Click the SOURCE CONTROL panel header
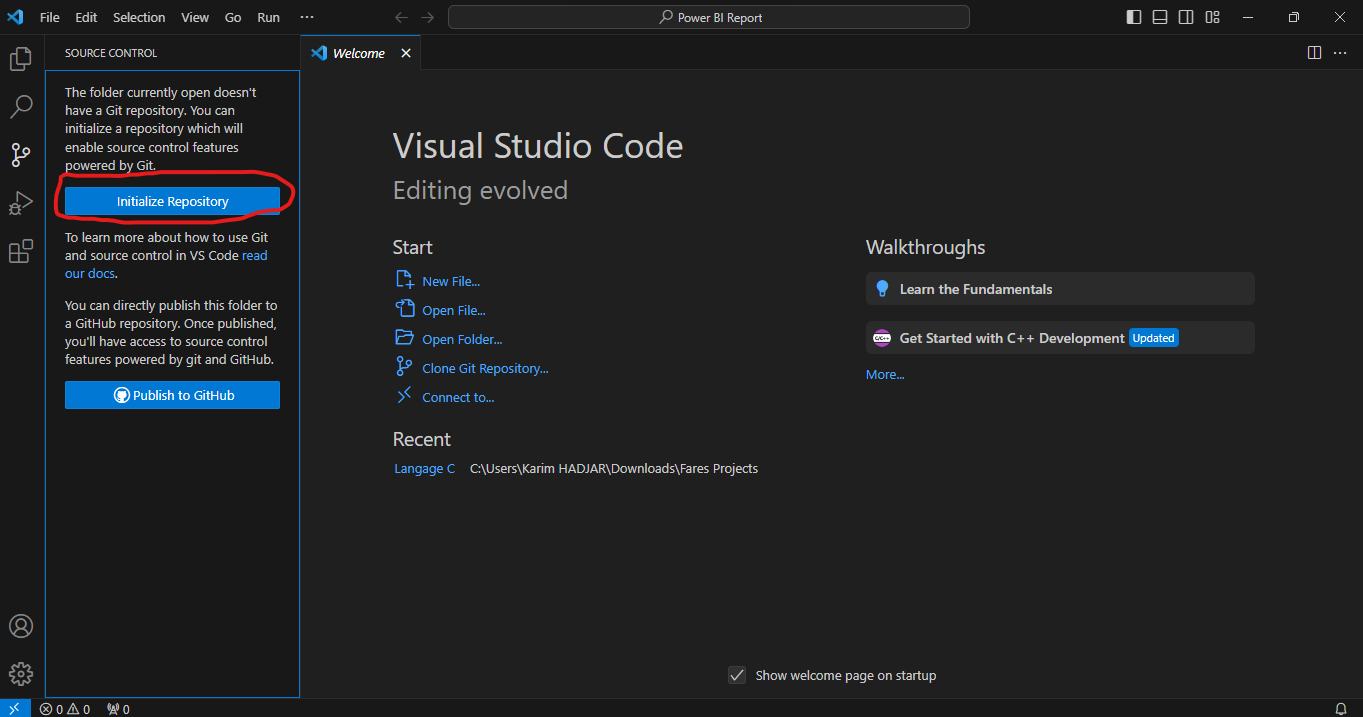Image resolution: width=1363 pixels, height=717 pixels. 111,53
